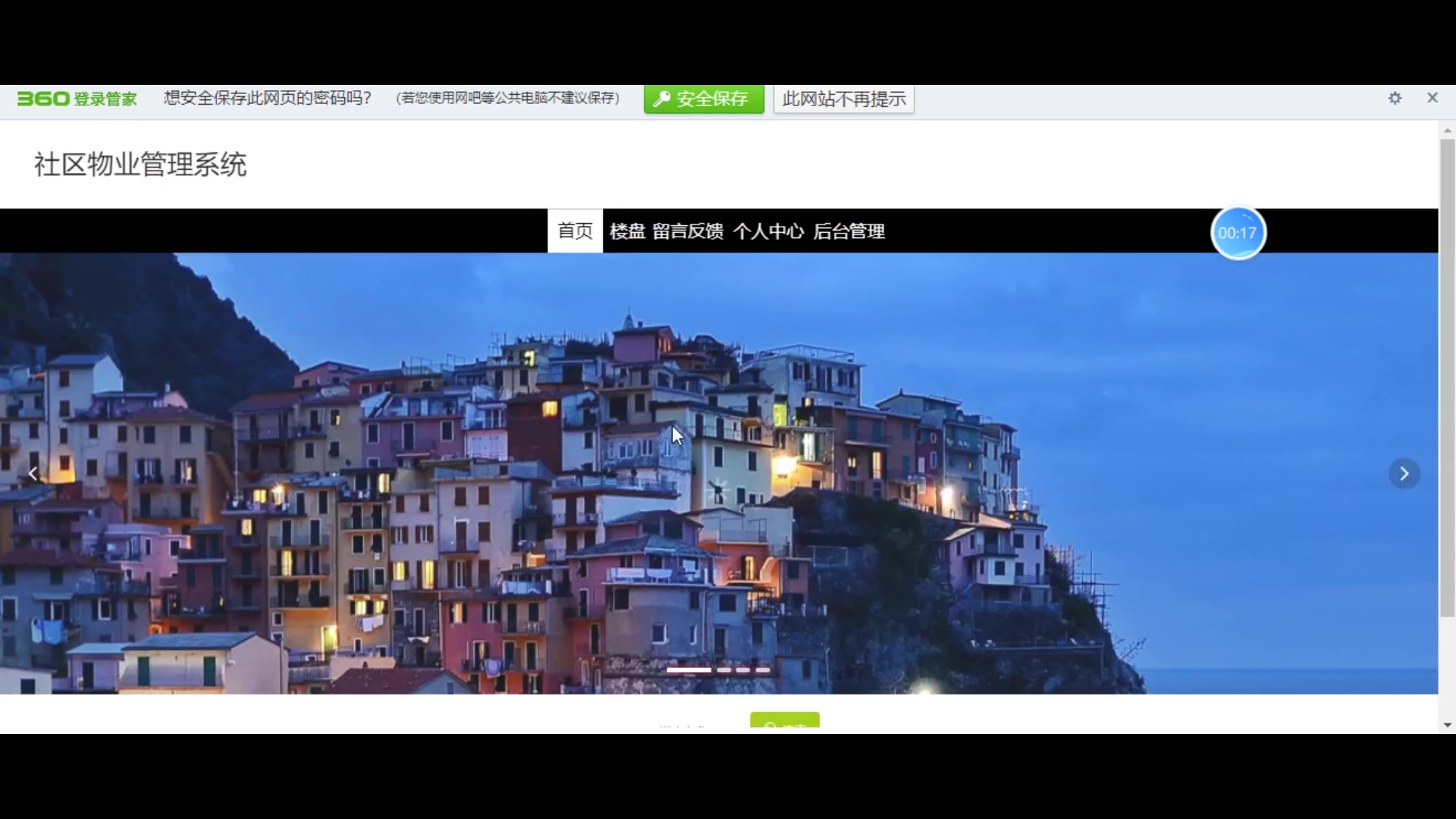Open the 楼盘 navigation item
Viewport: 1456px width, 819px height.
[x=627, y=231]
